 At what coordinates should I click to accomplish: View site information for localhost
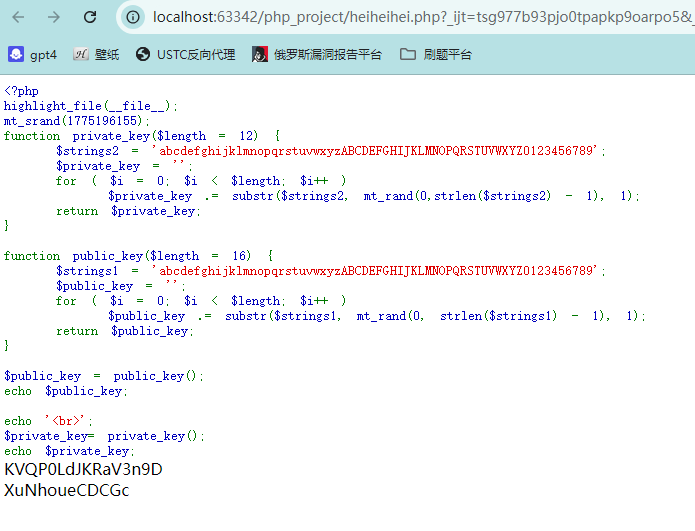134,17
